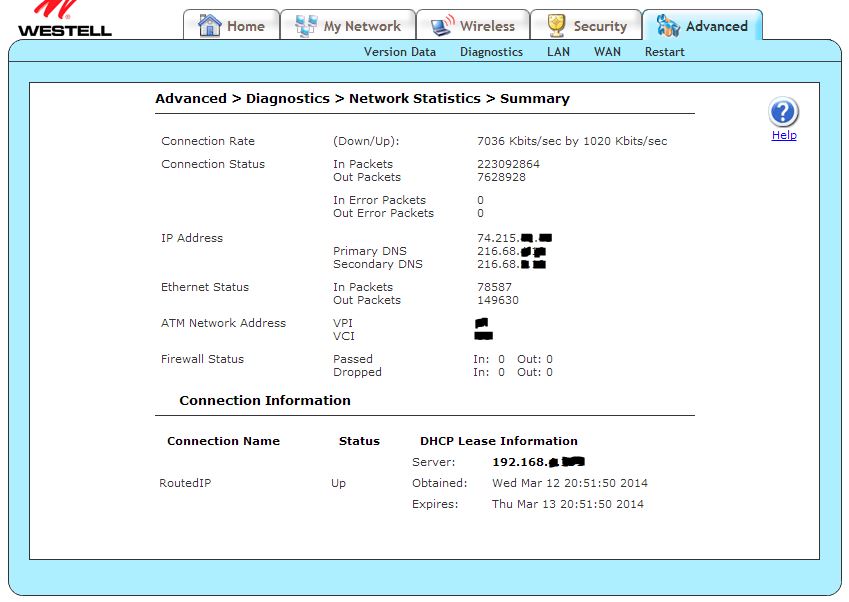The image size is (849, 602).
Task: Click the ATM Network Address label
Action: (223, 323)
